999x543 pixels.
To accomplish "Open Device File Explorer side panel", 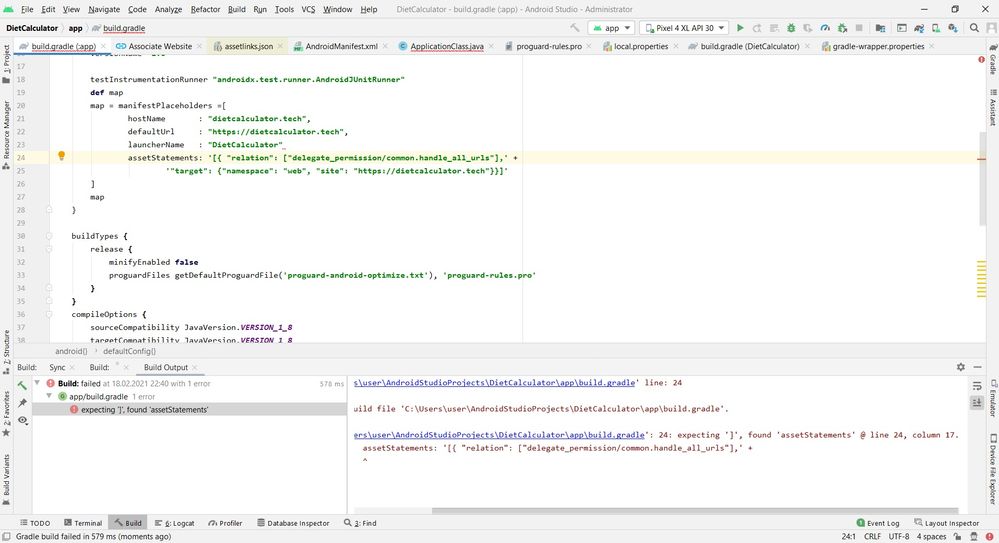I will pyautogui.click(x=993, y=470).
